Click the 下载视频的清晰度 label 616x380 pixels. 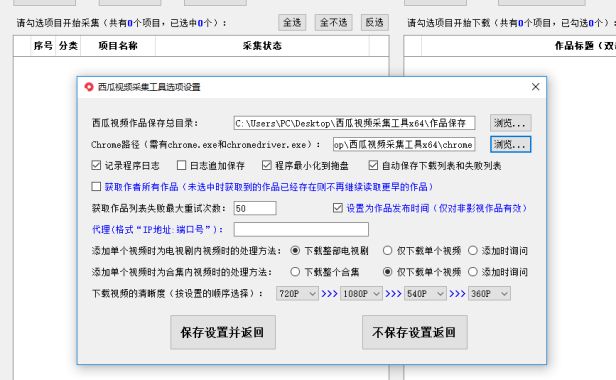coord(177,294)
